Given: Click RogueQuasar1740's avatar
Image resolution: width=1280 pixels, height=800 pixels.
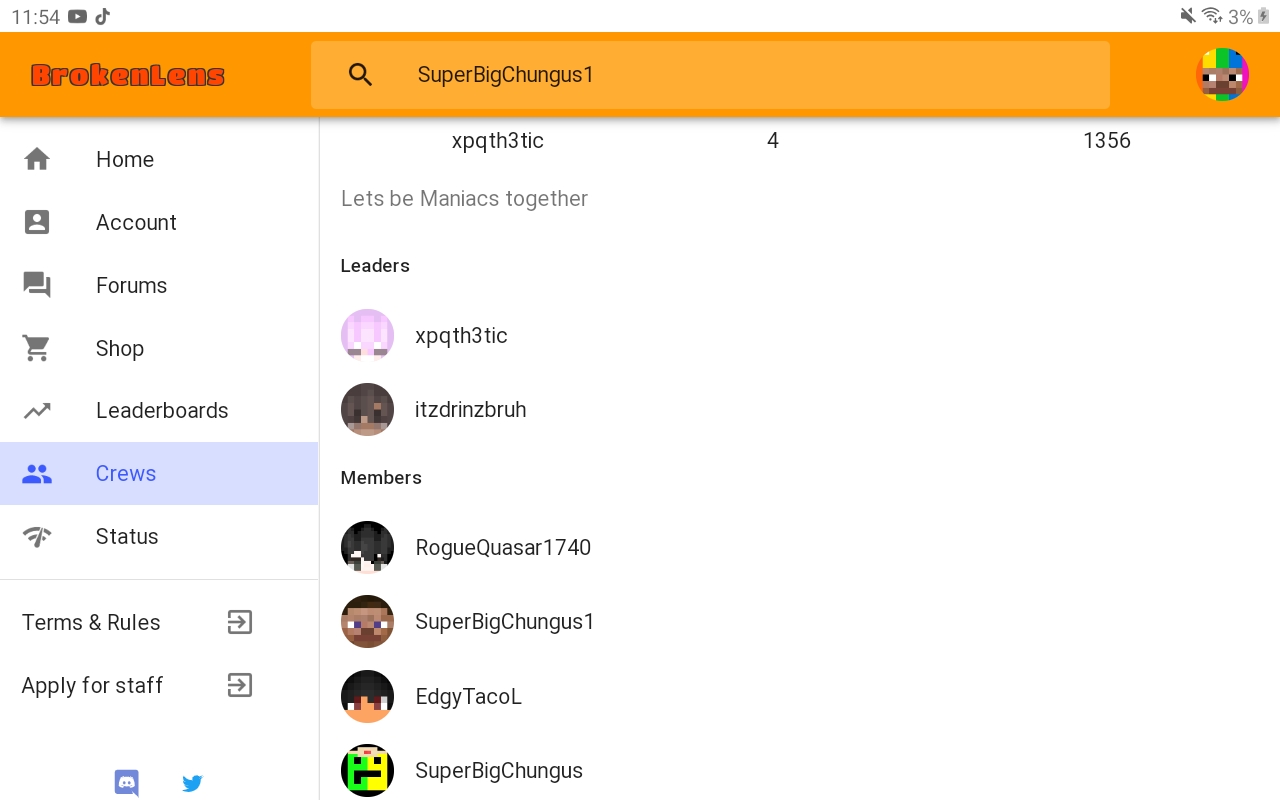Looking at the screenshot, I should click(367, 547).
